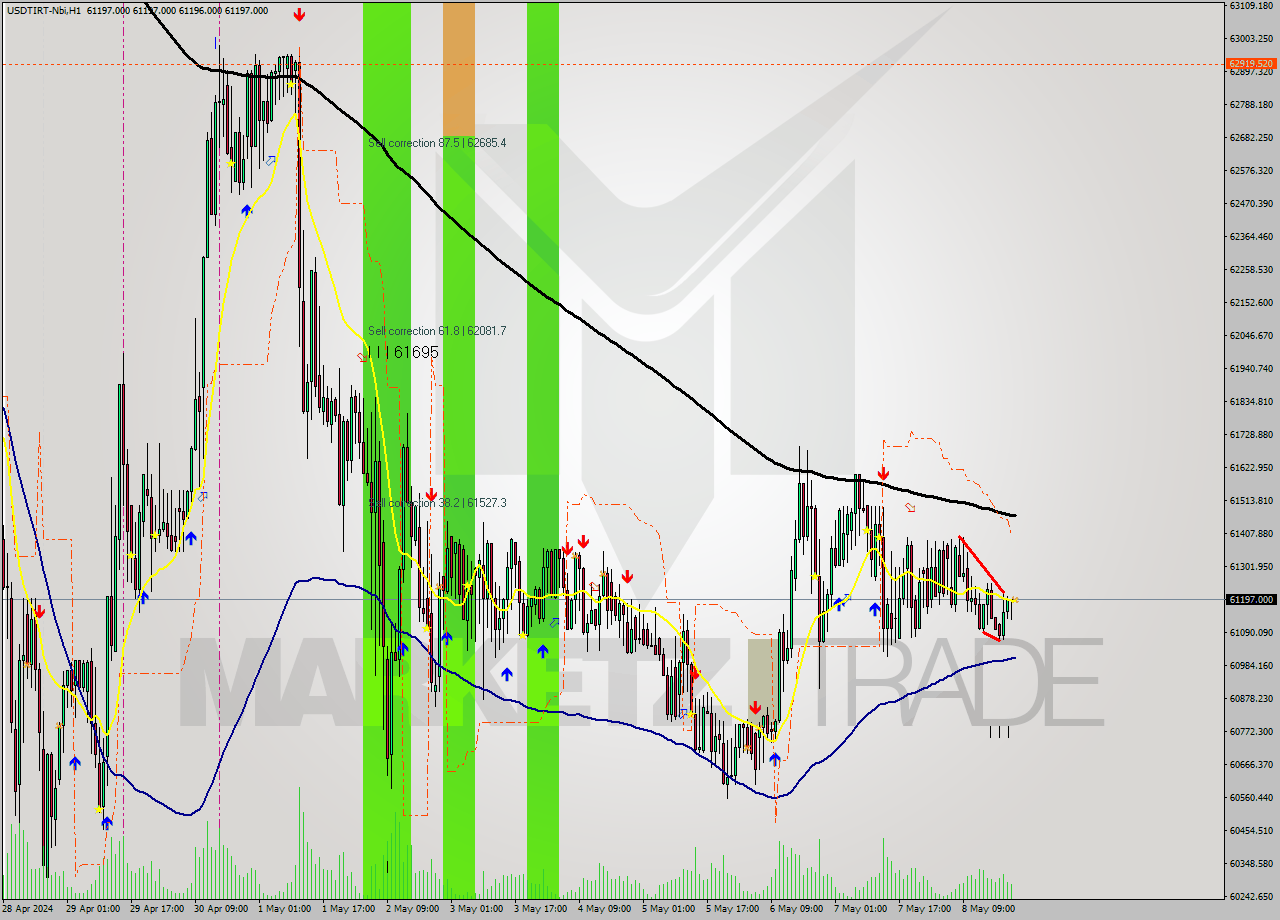Click the 60560.440 price axis value

pos(1251,797)
